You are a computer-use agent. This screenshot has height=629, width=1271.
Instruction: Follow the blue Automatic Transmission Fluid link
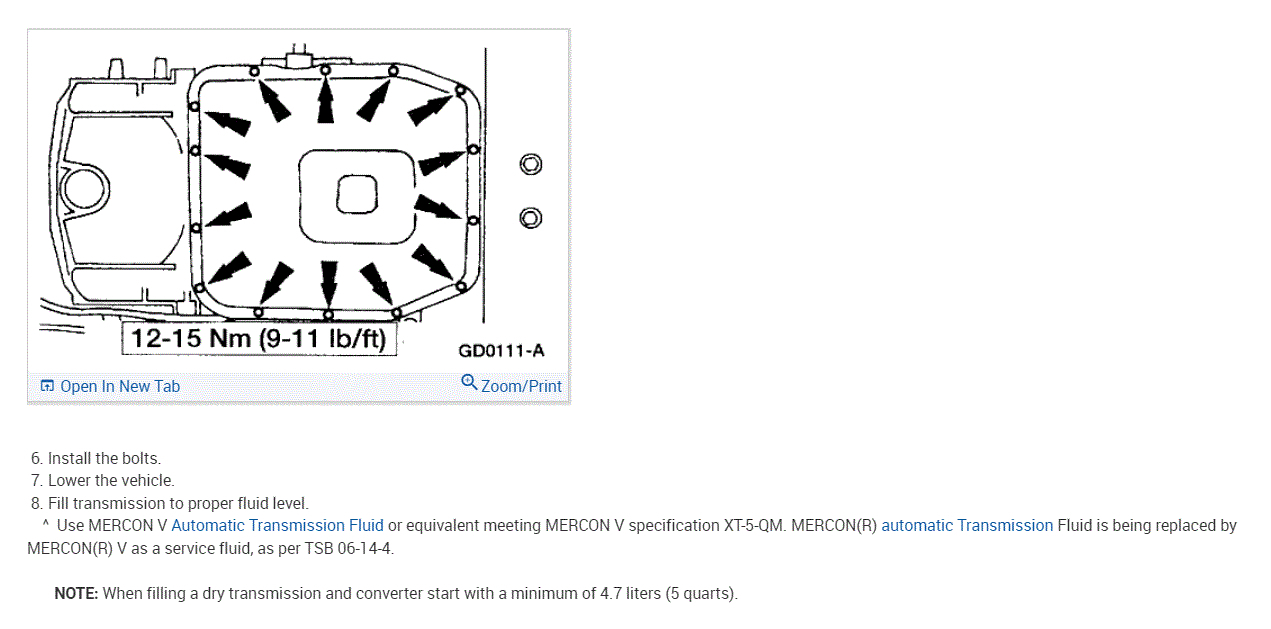point(277,525)
